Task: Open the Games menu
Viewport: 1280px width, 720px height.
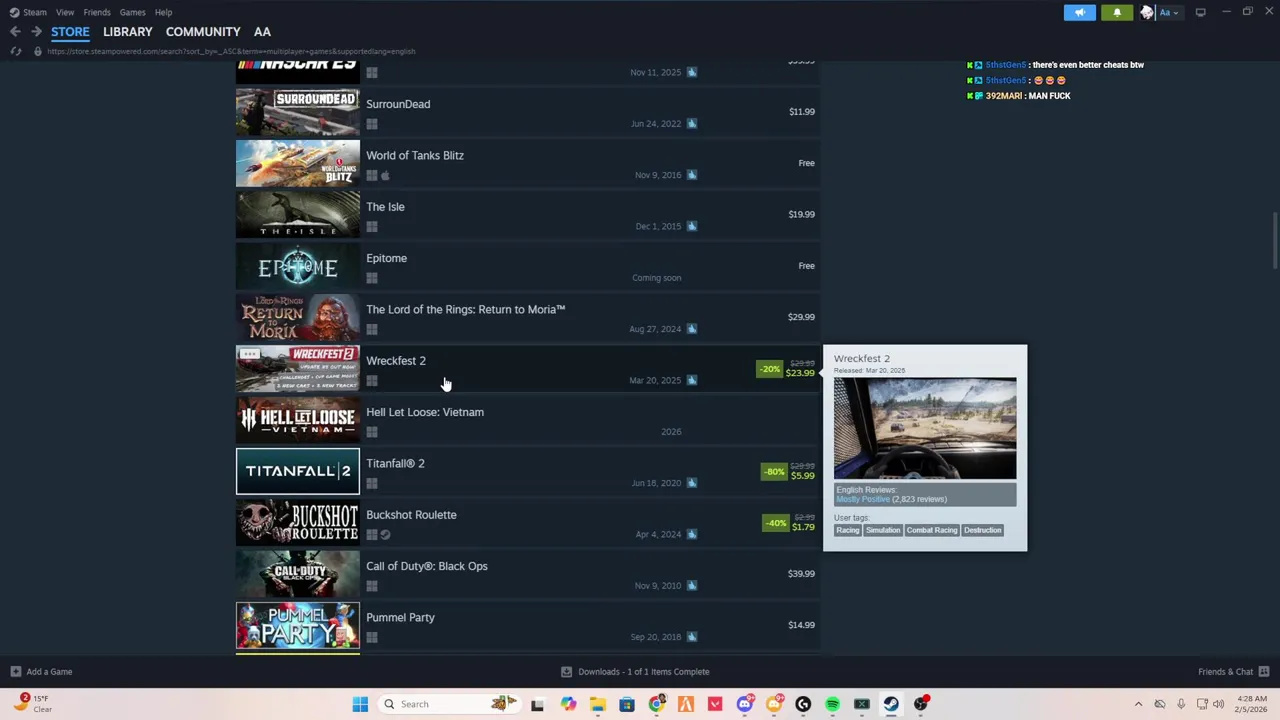Action: (x=132, y=12)
